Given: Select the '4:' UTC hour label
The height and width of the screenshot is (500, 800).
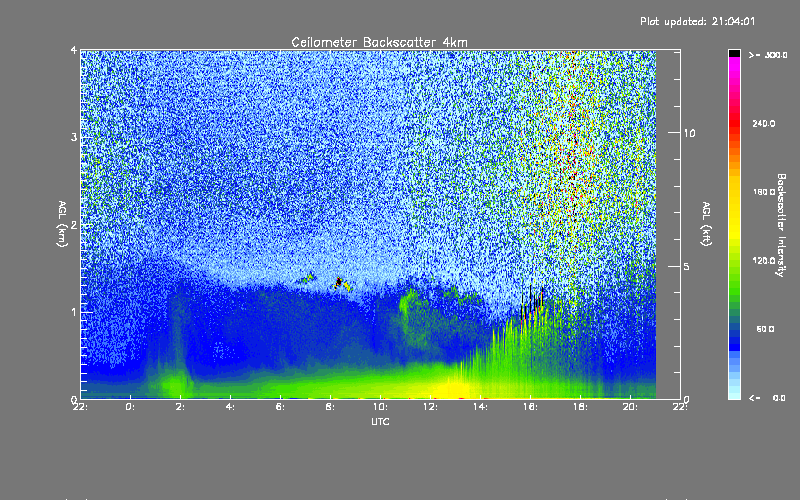Looking at the screenshot, I should click(x=230, y=407).
